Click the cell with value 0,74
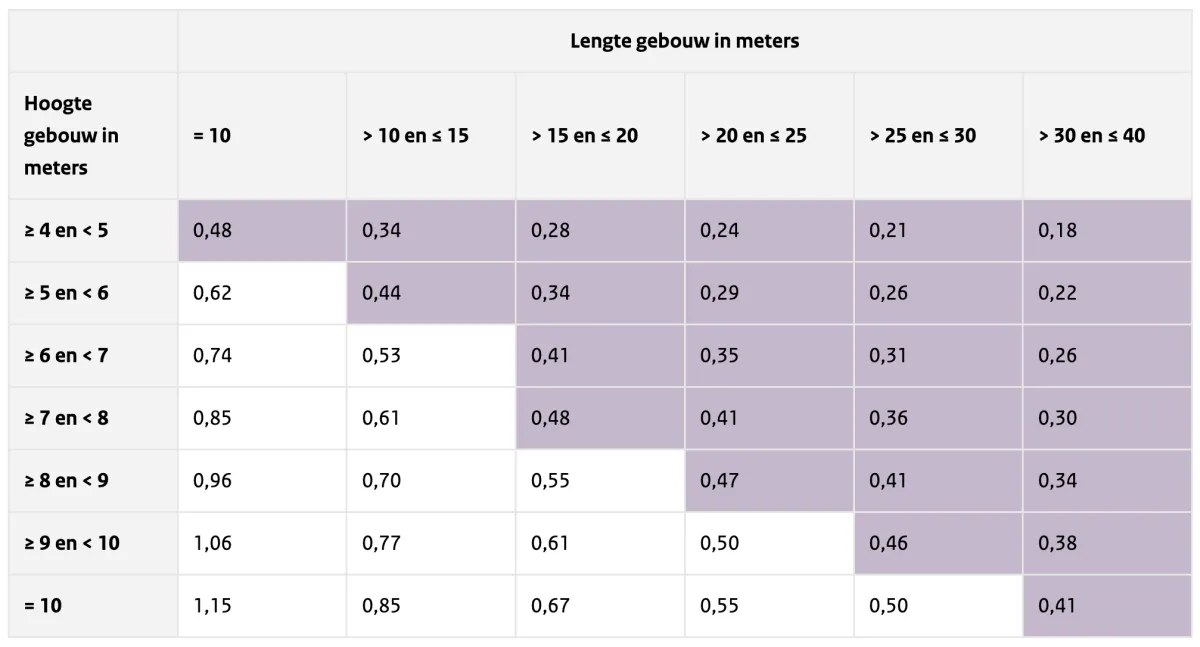 pyautogui.click(x=212, y=355)
